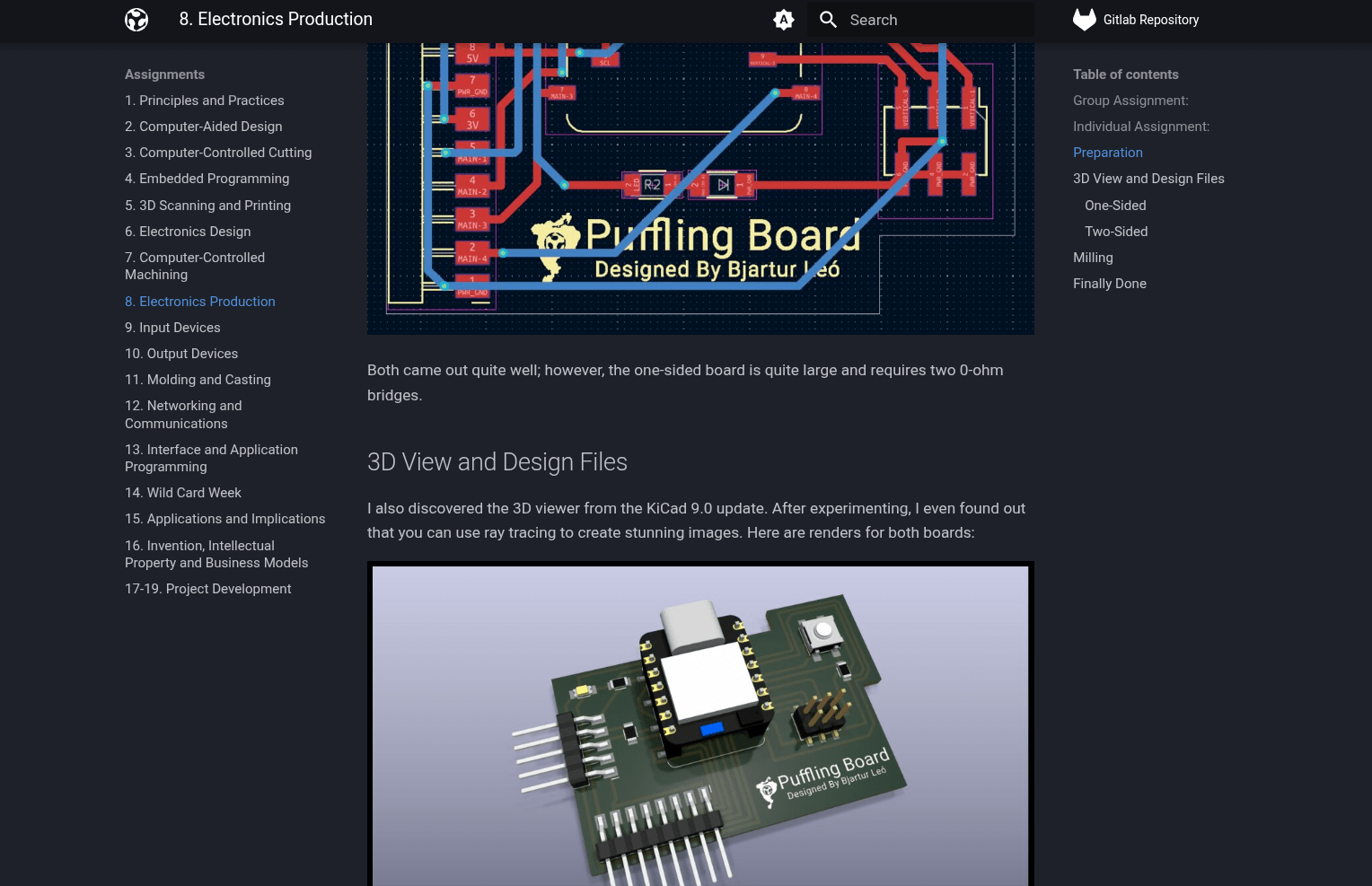Select One-Sided in table of contents
1372x886 pixels.
tap(1115, 206)
